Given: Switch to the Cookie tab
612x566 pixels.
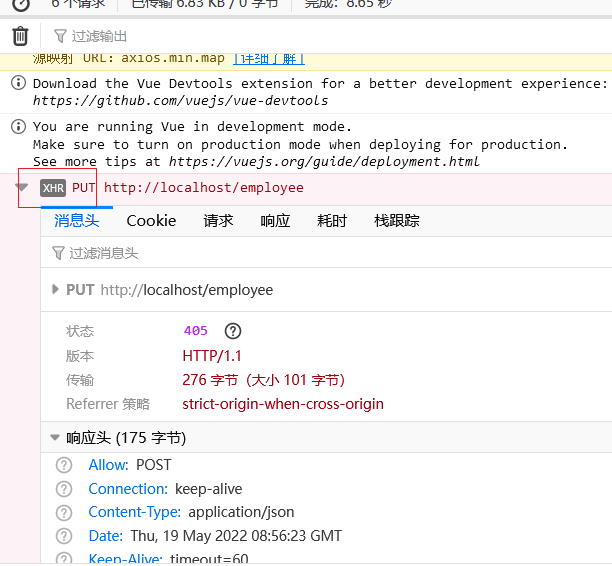Looking at the screenshot, I should [151, 221].
